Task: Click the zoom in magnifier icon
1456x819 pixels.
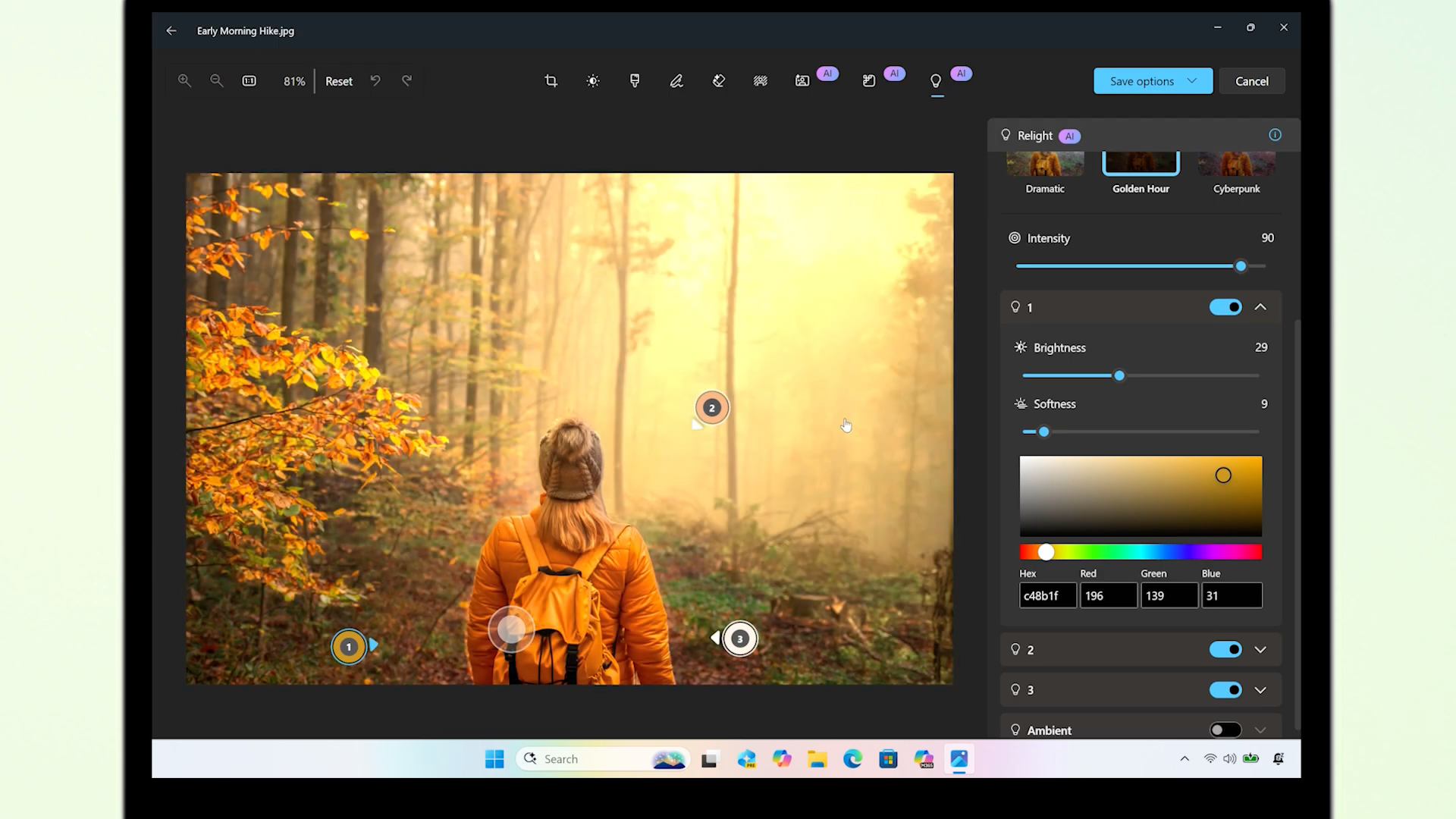Action: [x=184, y=81]
